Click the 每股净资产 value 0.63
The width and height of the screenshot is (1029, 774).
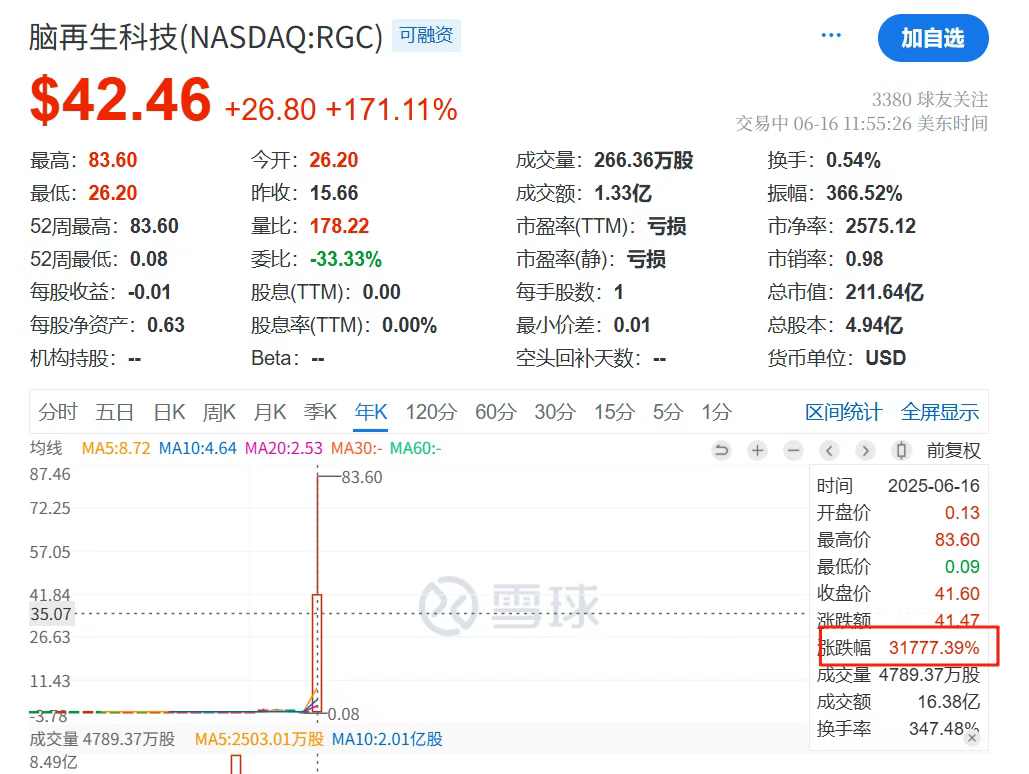coord(166,325)
